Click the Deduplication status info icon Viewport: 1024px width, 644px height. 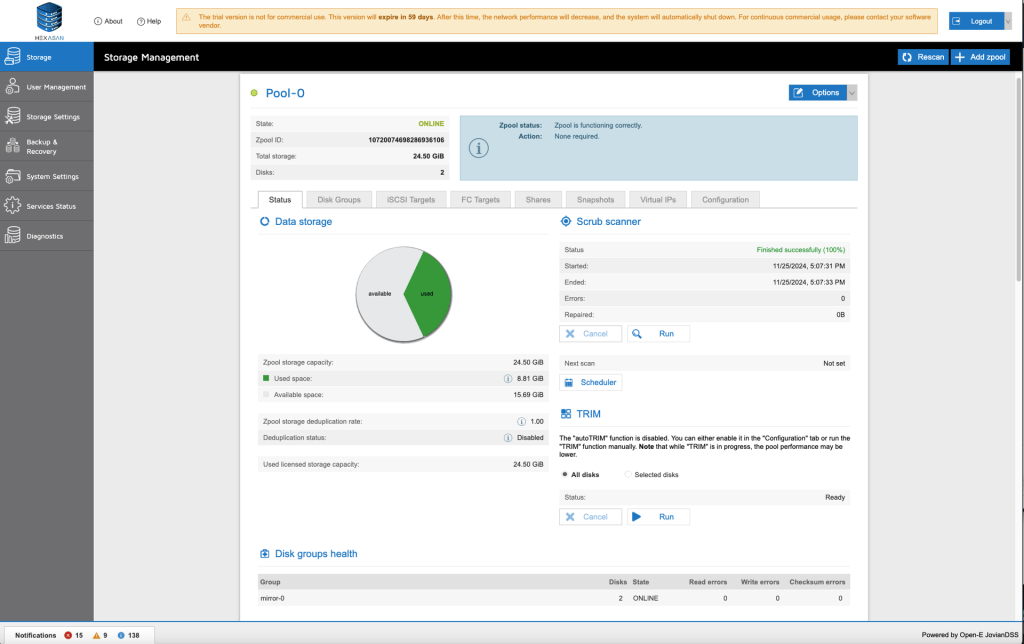(508, 437)
